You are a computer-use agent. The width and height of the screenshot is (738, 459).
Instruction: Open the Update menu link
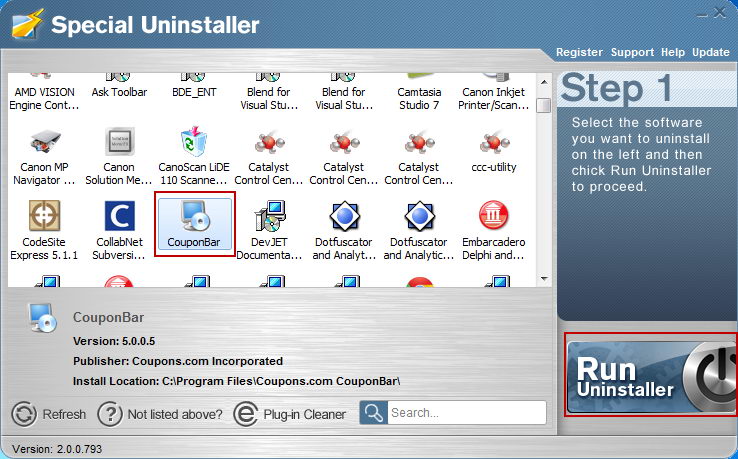click(711, 52)
